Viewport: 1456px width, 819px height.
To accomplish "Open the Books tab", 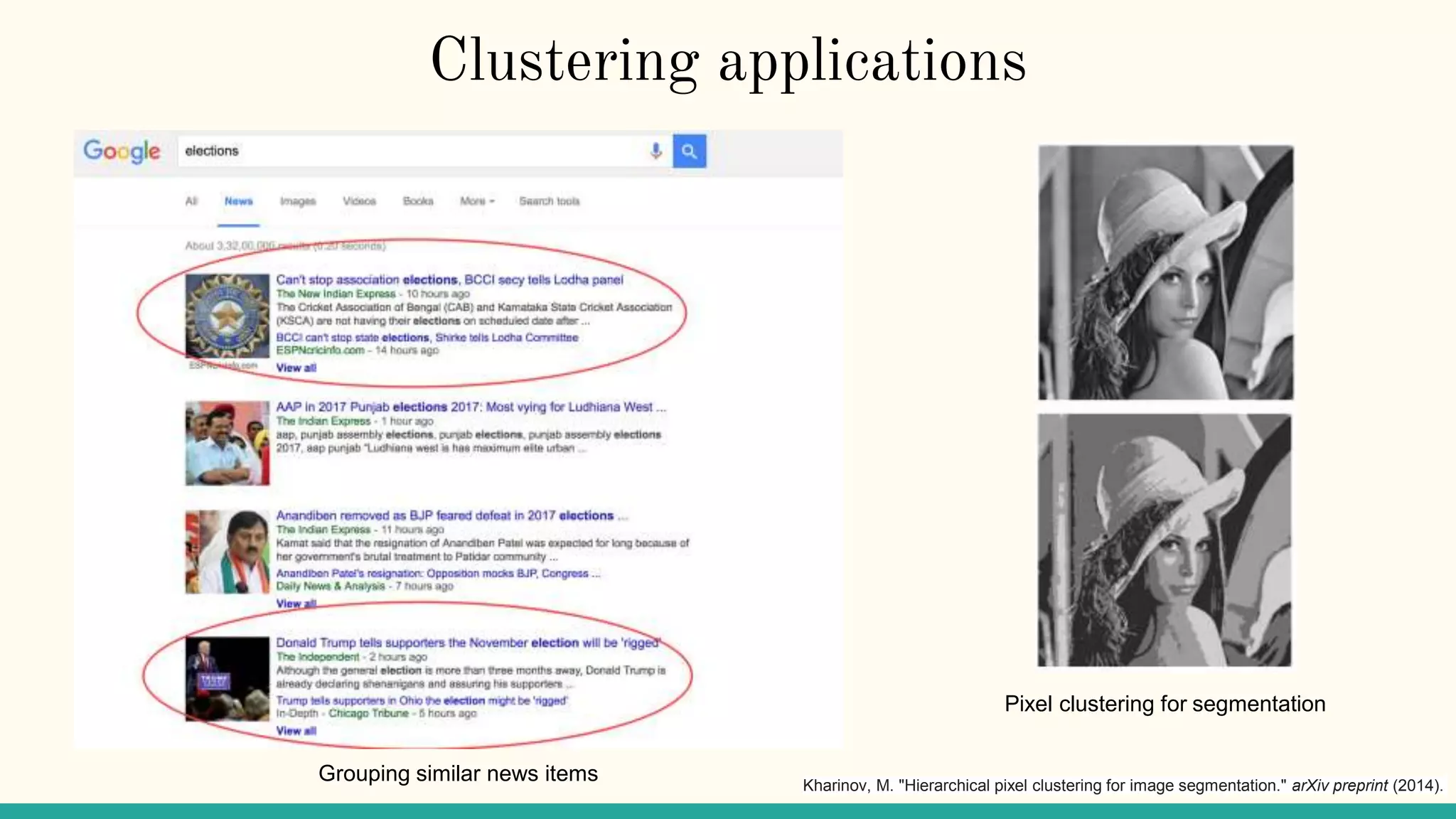I will [418, 201].
